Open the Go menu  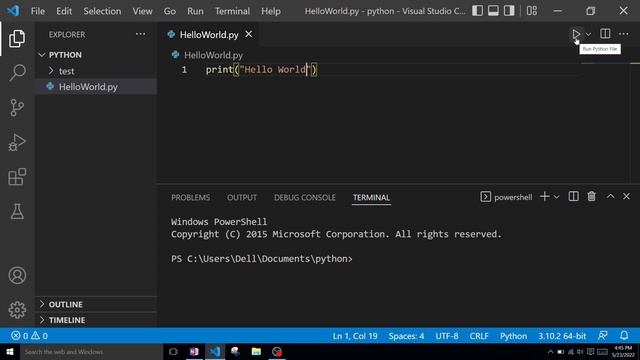point(170,11)
